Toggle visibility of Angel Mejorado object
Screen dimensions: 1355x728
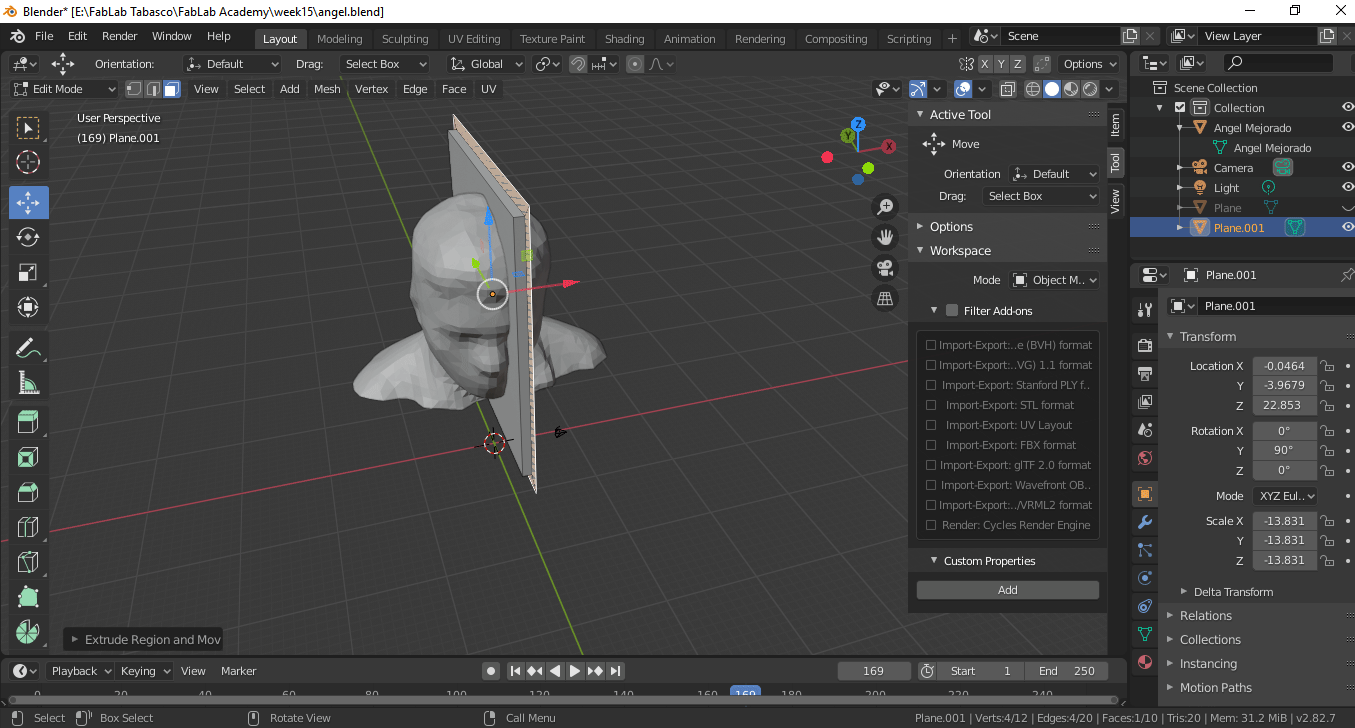(x=1347, y=127)
